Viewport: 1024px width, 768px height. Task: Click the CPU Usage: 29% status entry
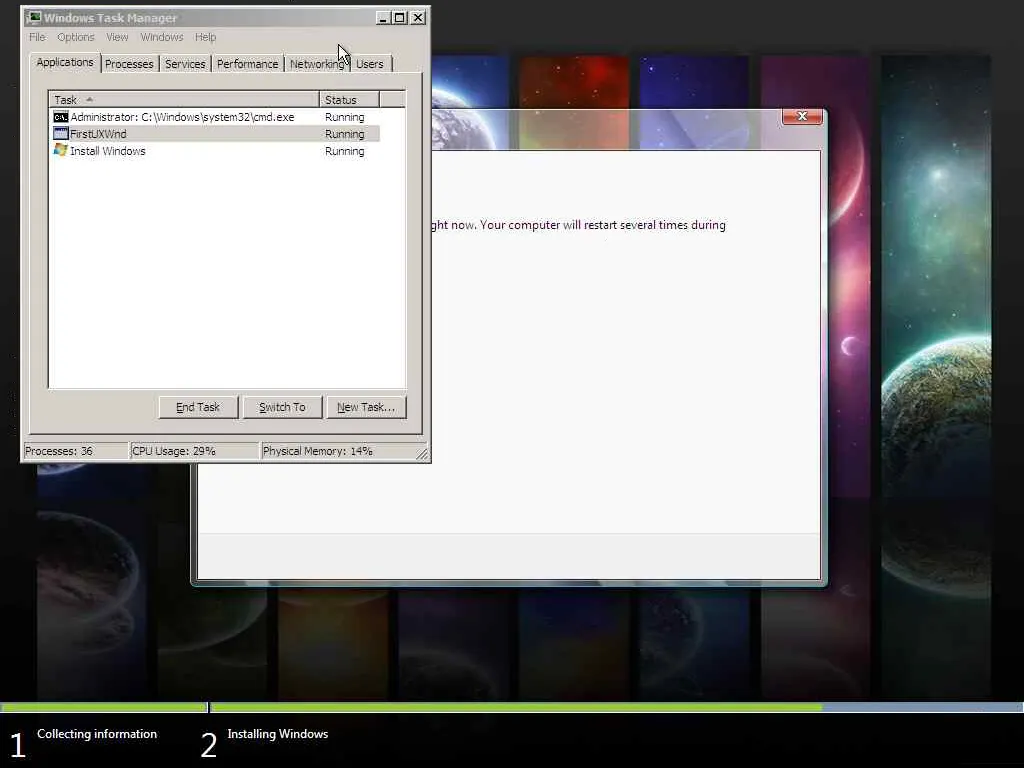click(195, 451)
